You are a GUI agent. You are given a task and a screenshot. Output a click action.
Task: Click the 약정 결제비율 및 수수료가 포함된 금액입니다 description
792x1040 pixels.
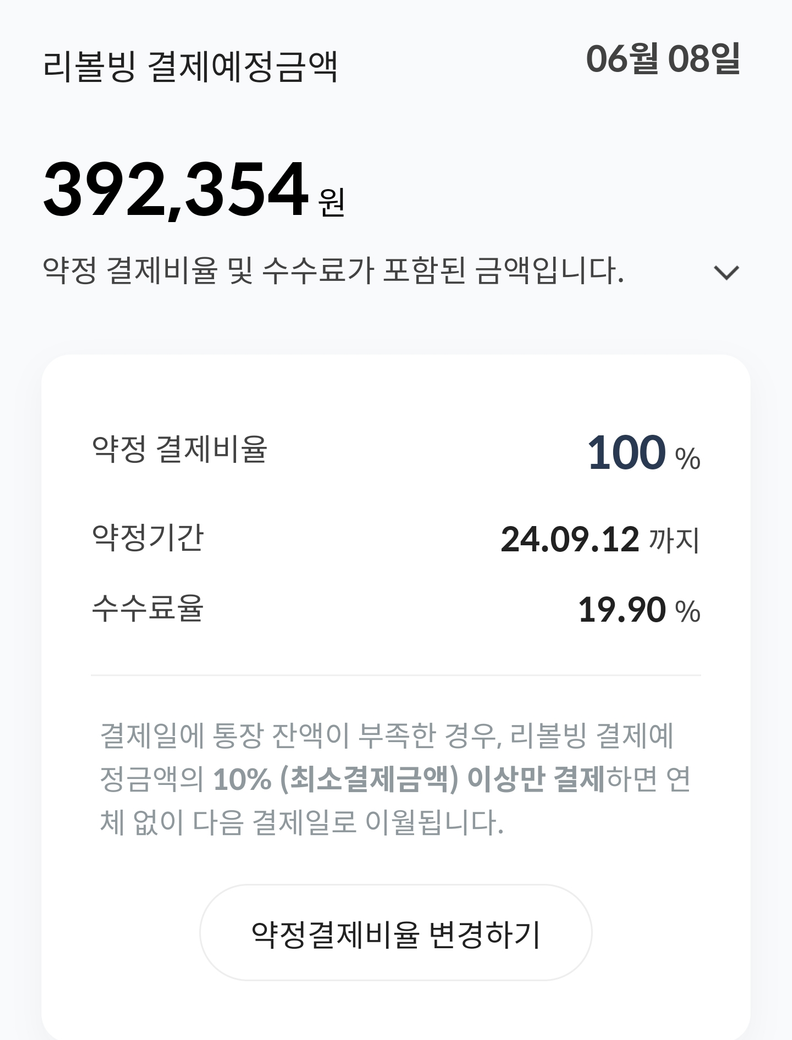pos(333,271)
